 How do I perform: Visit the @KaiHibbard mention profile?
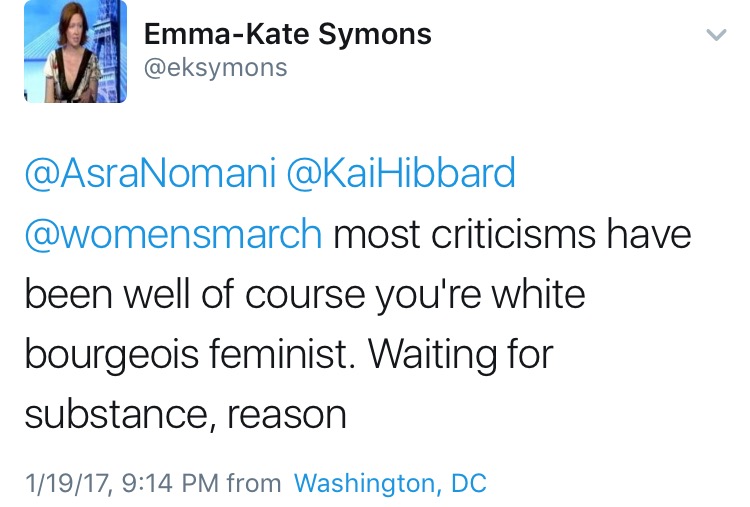tap(401, 176)
